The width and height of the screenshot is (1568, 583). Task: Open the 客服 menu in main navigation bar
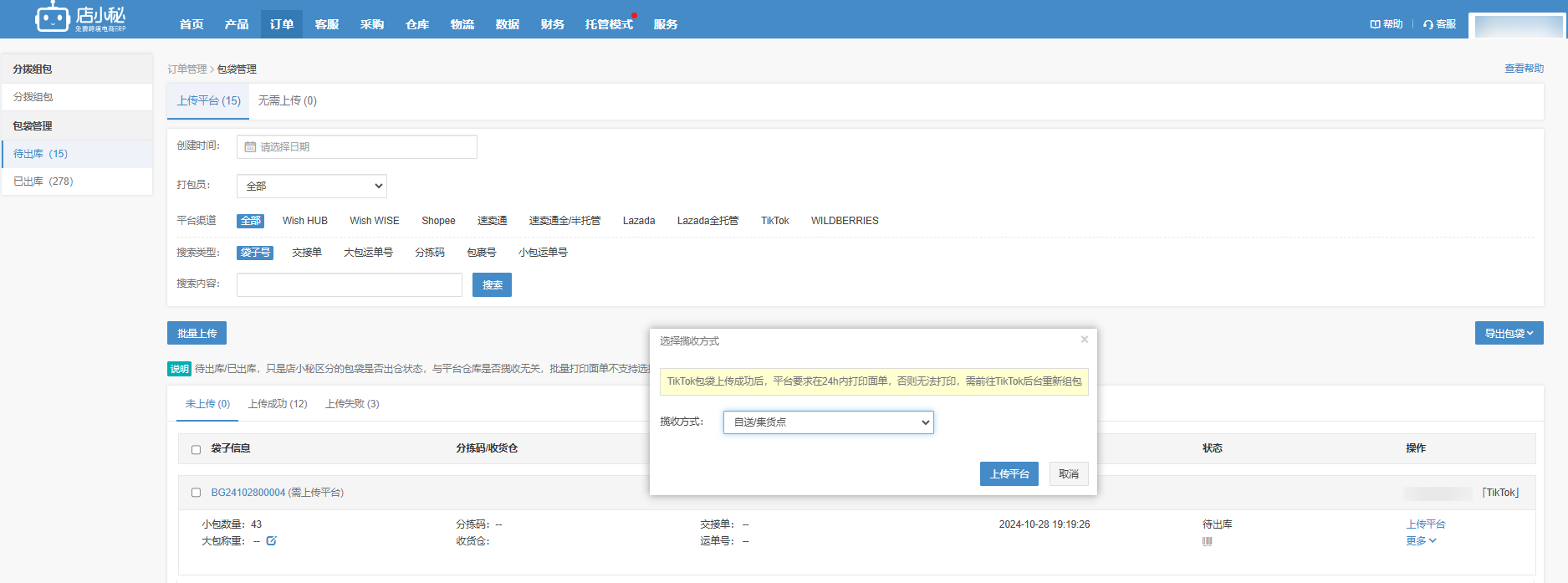(327, 24)
